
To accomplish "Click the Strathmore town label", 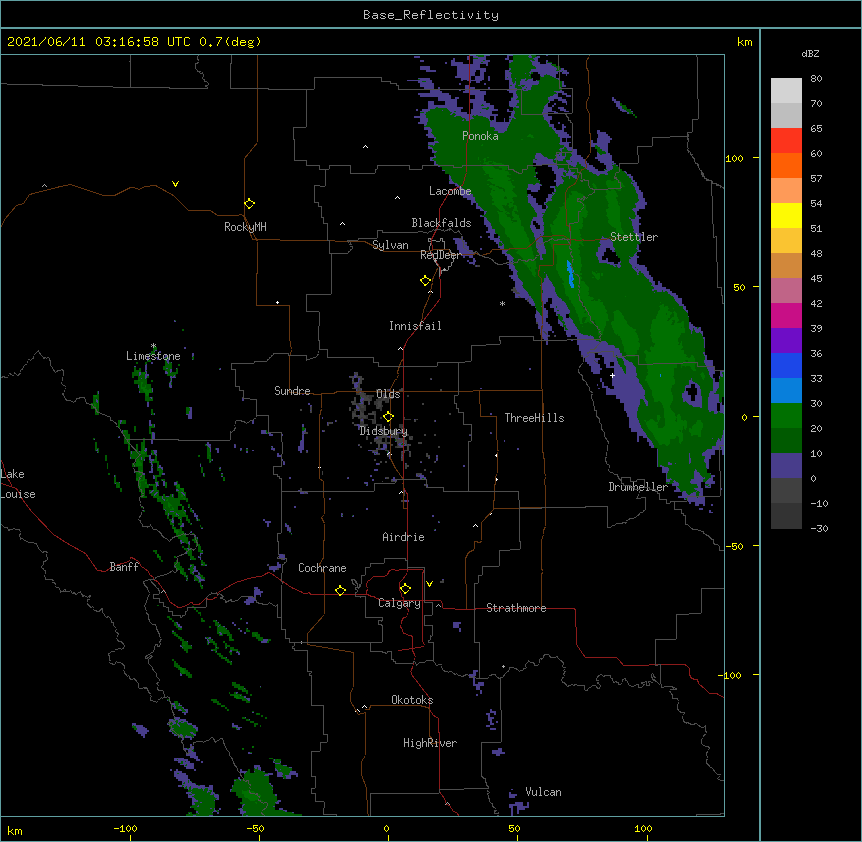I will click(516, 608).
